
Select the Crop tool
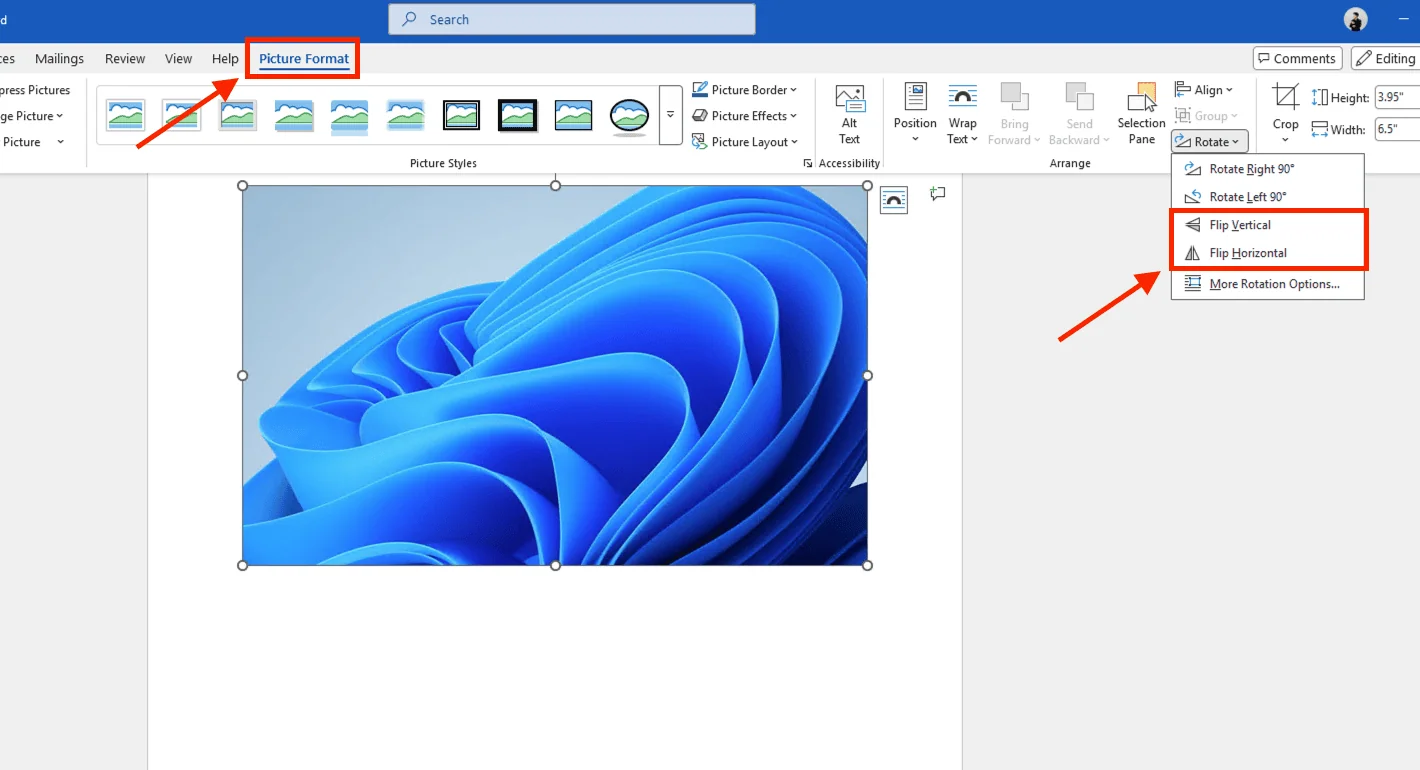pos(1285,113)
